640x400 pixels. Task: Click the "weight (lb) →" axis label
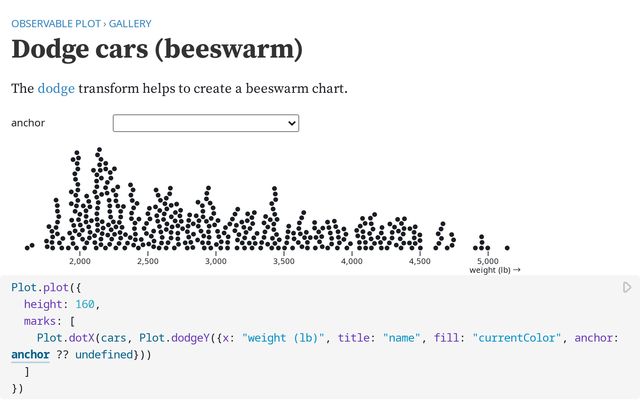(x=495, y=270)
